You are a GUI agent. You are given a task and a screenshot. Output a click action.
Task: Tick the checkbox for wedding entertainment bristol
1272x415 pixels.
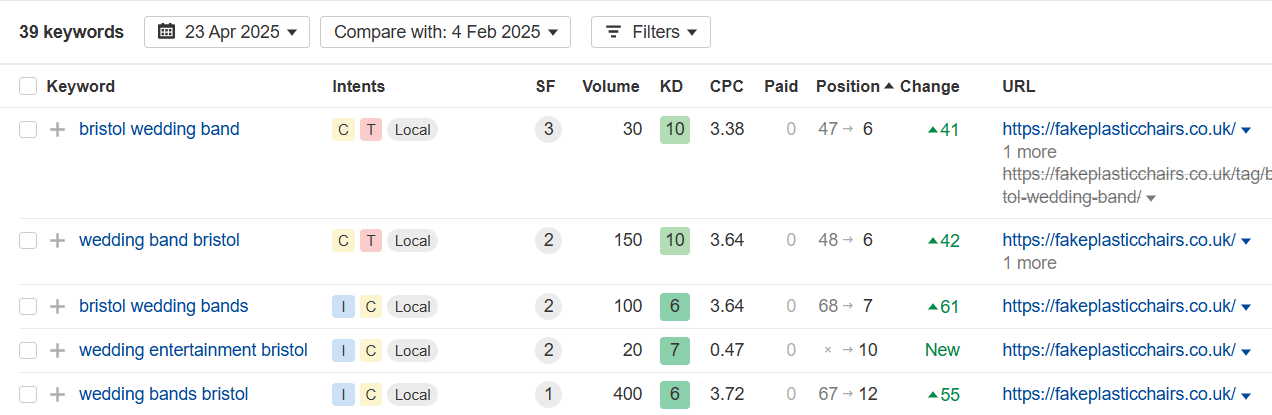(x=28, y=351)
